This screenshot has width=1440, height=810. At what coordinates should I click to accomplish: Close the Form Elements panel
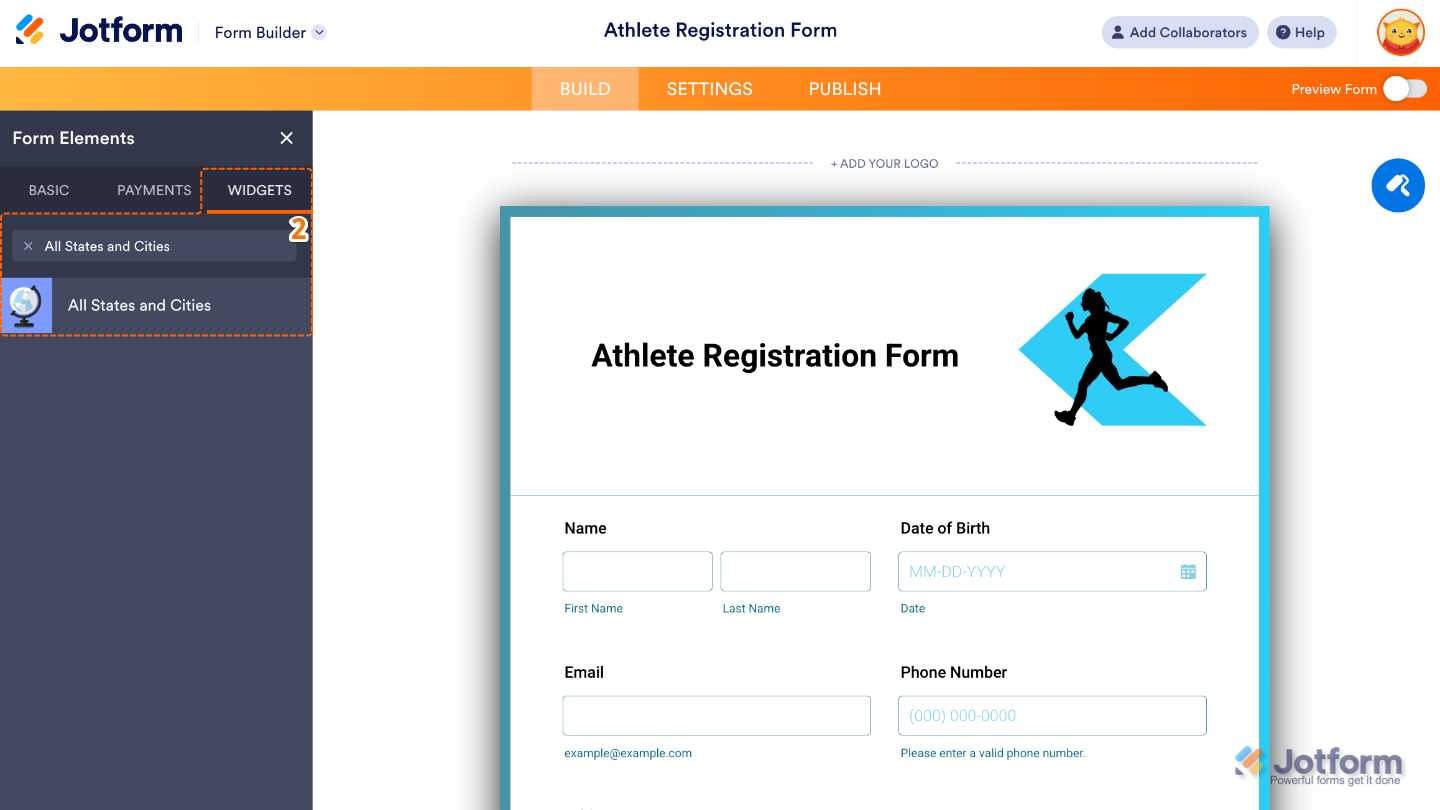click(x=286, y=138)
